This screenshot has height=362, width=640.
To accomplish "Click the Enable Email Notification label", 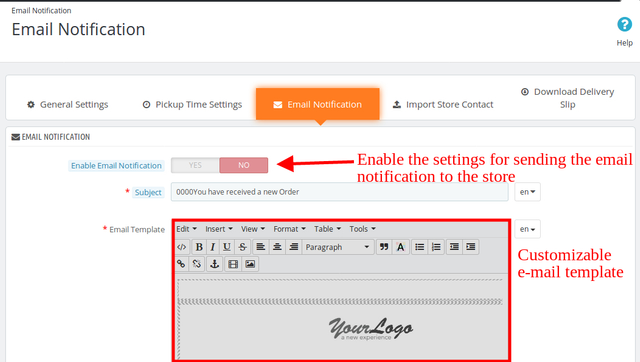I will [x=116, y=166].
